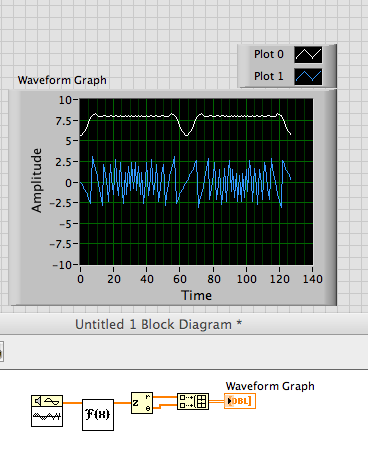The width and height of the screenshot is (368, 451).
Task: Click the 0 starting value on time axis
Action: point(80,279)
